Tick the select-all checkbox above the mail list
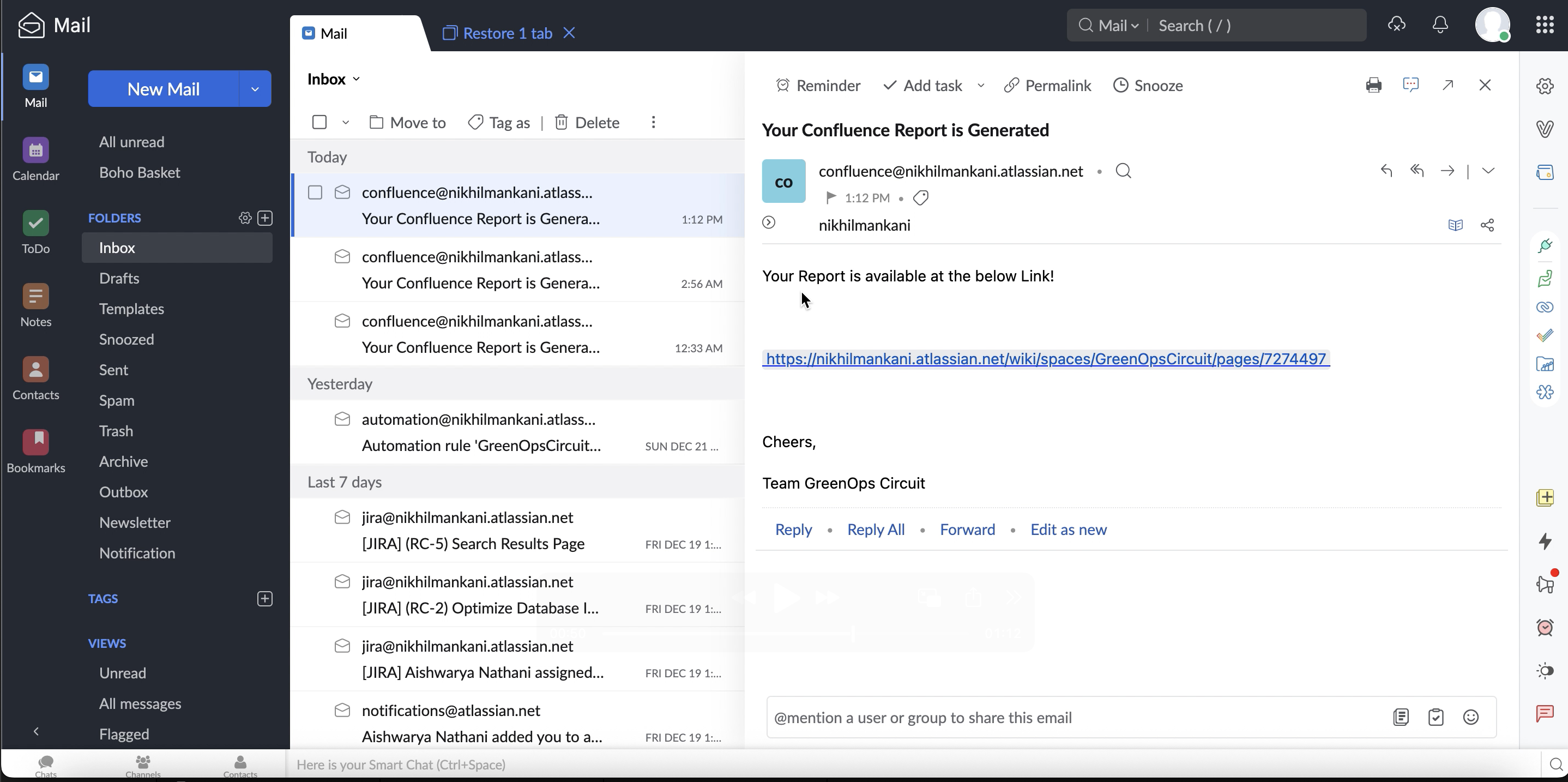 (319, 122)
